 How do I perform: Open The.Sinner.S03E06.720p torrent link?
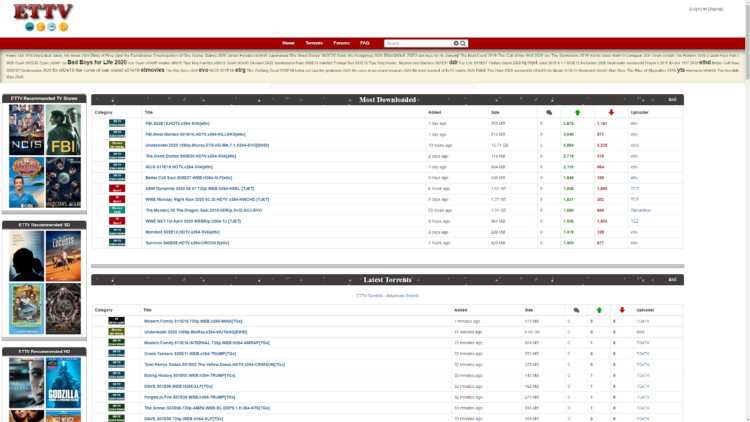pos(207,408)
